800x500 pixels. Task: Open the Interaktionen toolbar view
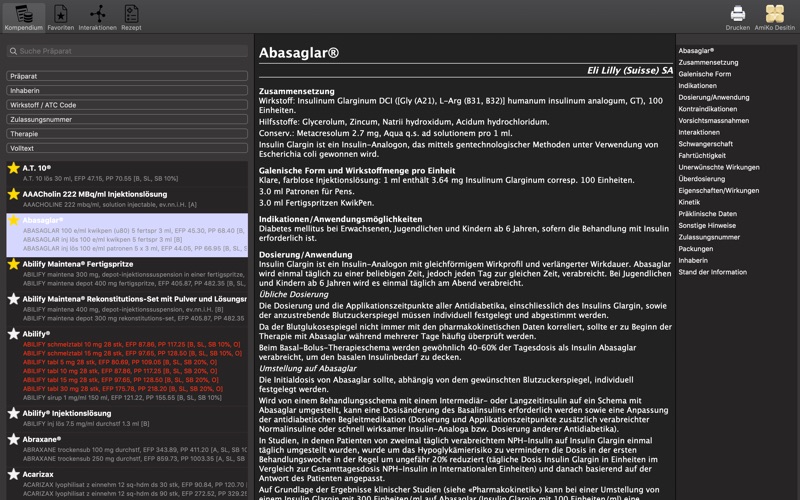point(97,17)
